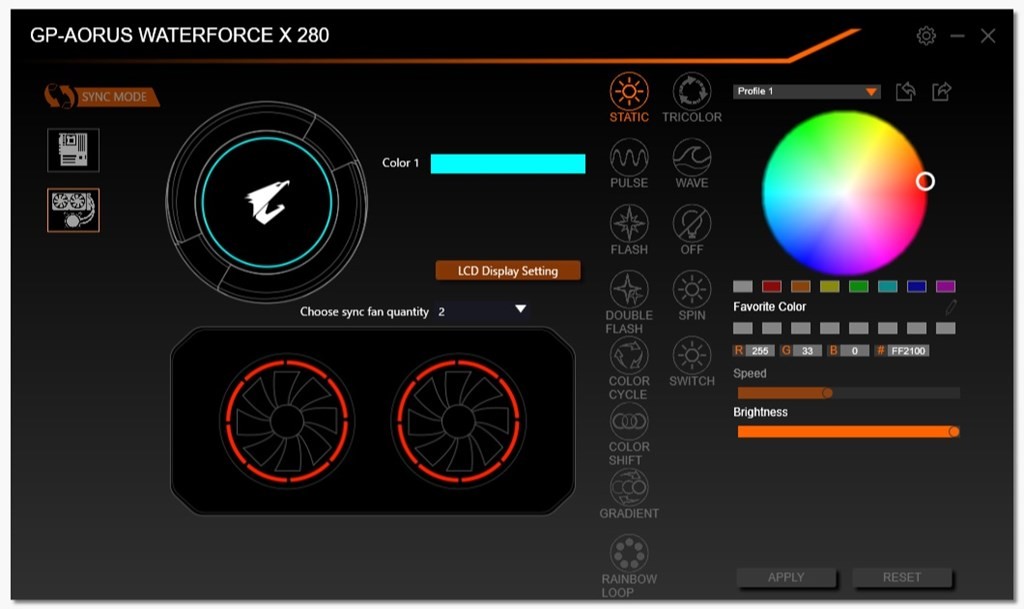1024x609 pixels.
Task: Pick a color on the color wheel
Action: [x=844, y=193]
